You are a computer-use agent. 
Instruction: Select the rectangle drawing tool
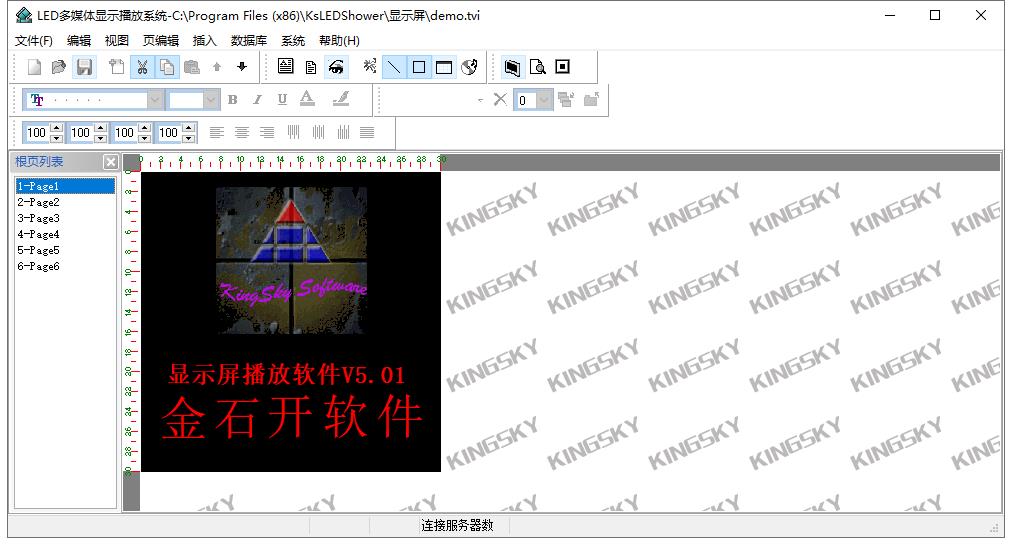click(x=419, y=67)
